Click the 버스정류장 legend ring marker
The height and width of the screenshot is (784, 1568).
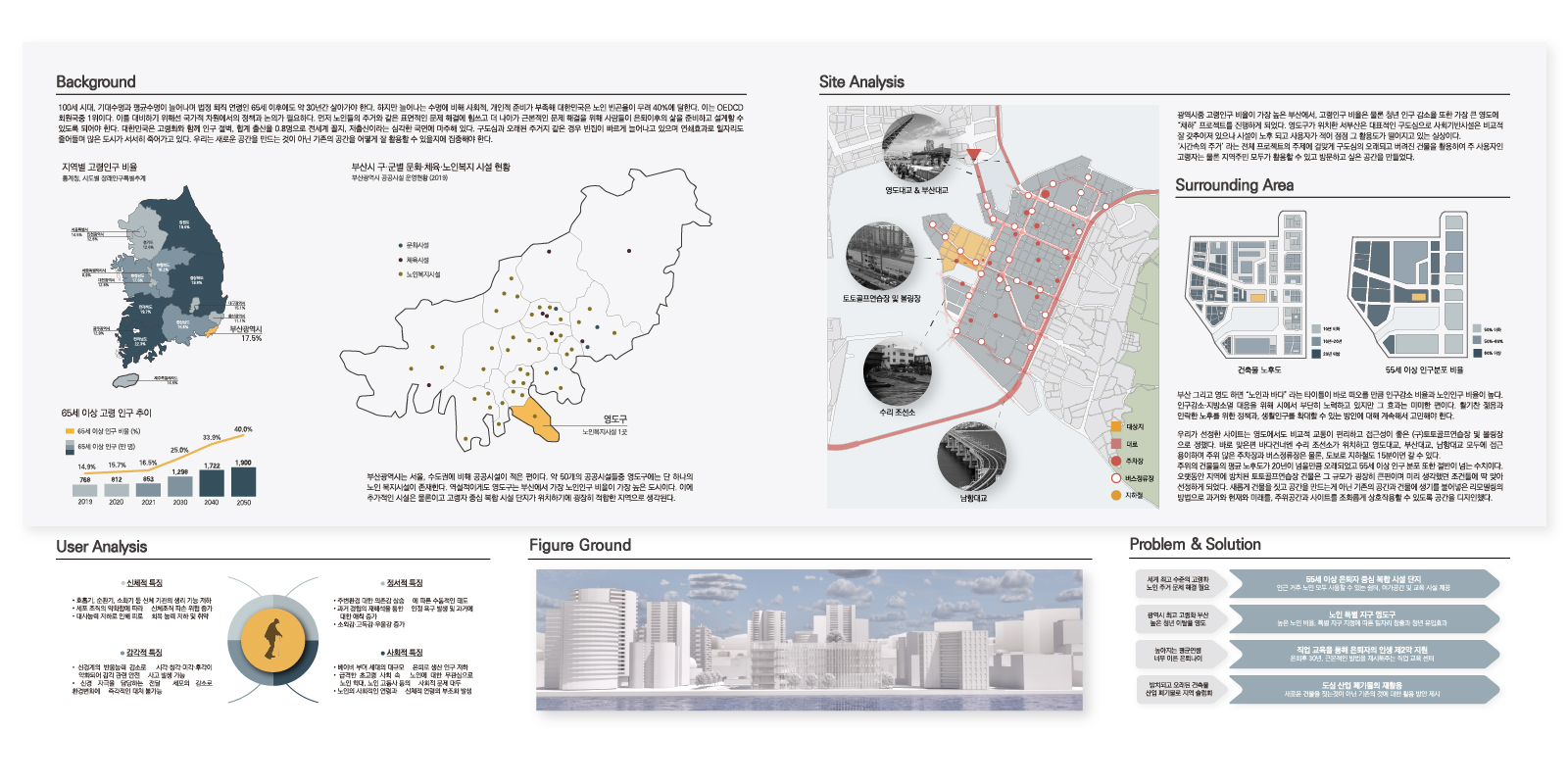[x=1115, y=478]
